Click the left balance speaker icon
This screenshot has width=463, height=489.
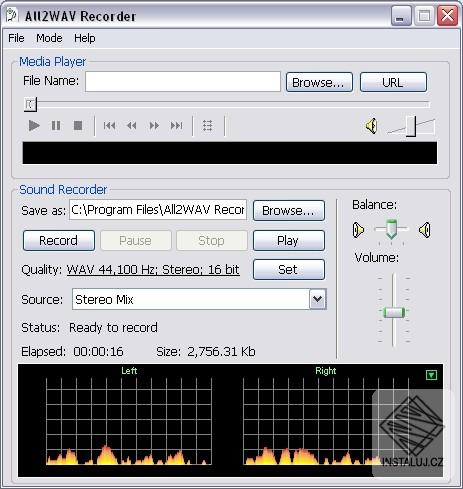tap(358, 230)
